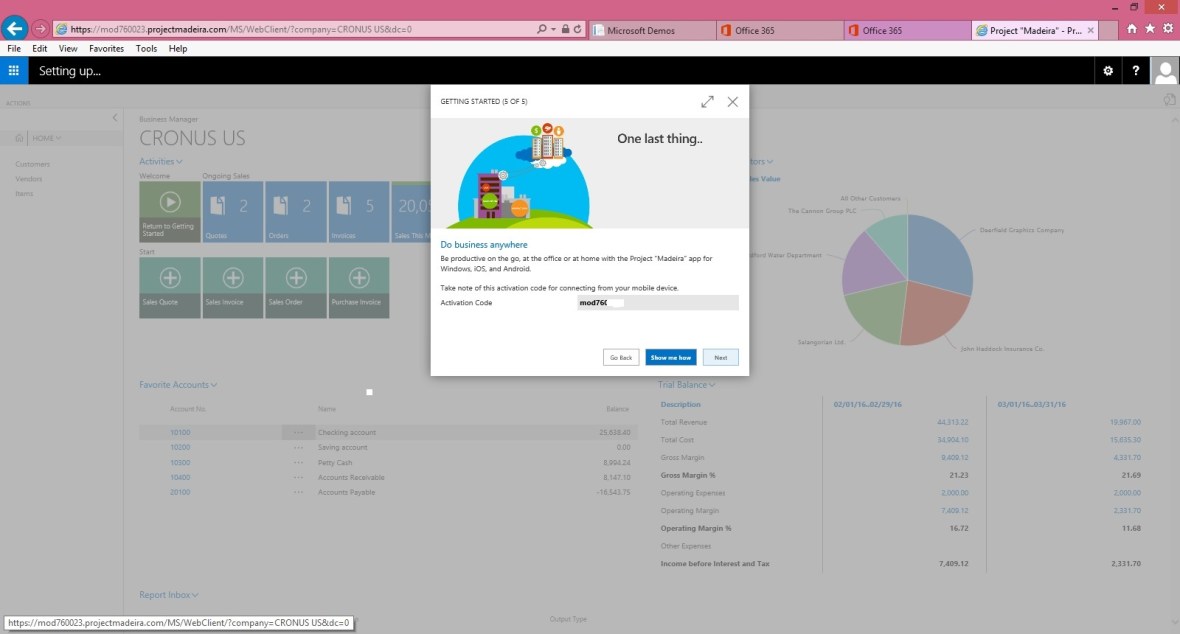Expand the Getting Started dialog to full size
Viewport: 1180px width, 634px height.
[708, 102]
